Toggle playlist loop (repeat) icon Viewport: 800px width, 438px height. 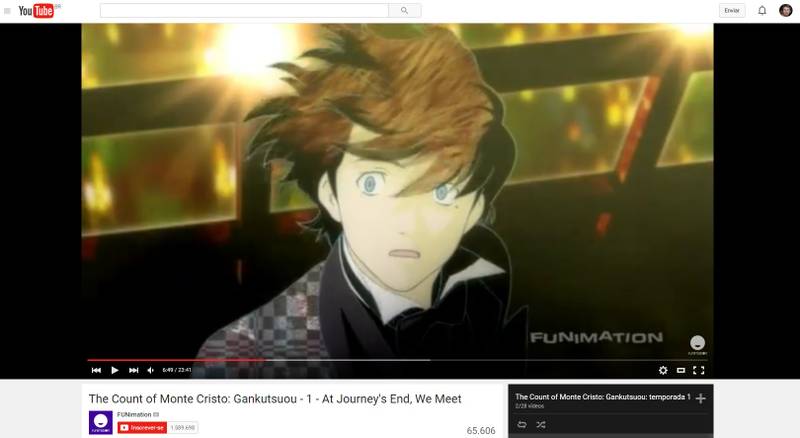[x=521, y=424]
